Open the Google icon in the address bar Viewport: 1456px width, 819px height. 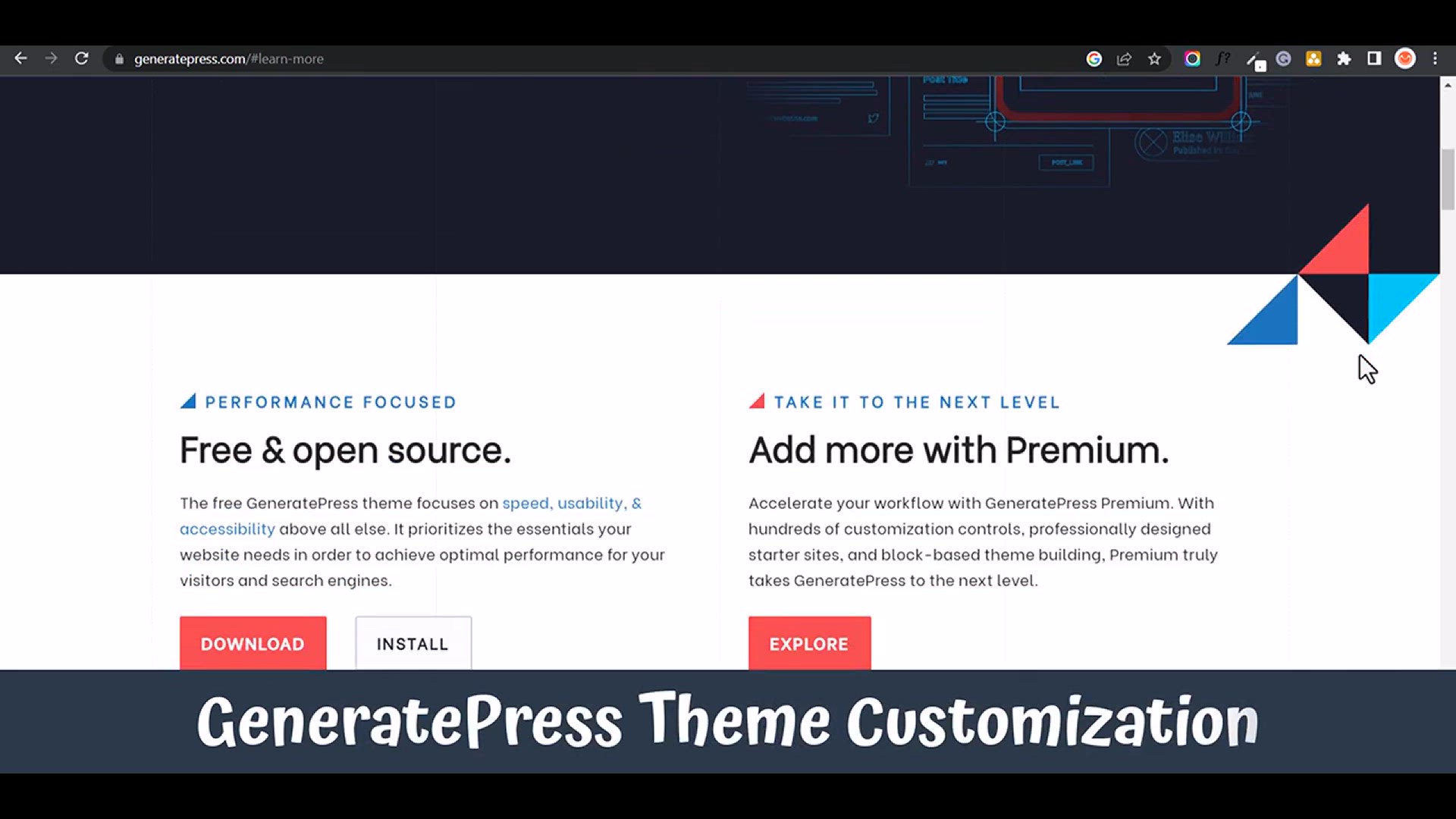[1094, 59]
